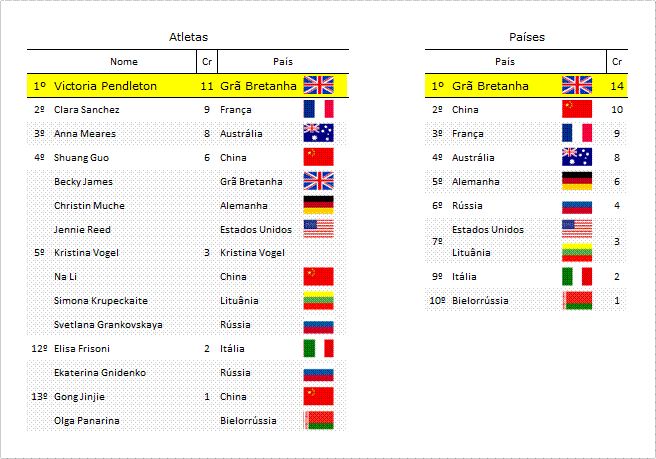The height and width of the screenshot is (459, 656).
Task: Click the Grã Bretanha score cell showing 14
Action: tap(617, 86)
